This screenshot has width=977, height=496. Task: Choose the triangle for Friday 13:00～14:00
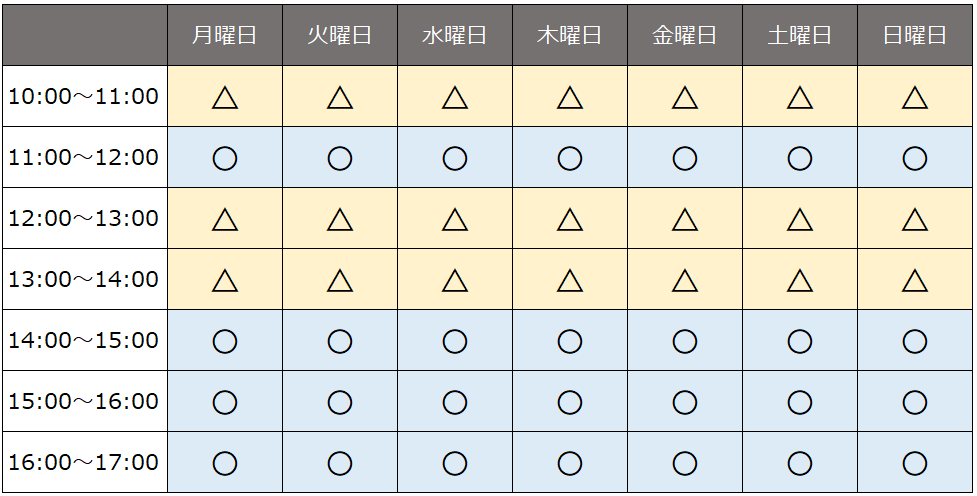685,280
